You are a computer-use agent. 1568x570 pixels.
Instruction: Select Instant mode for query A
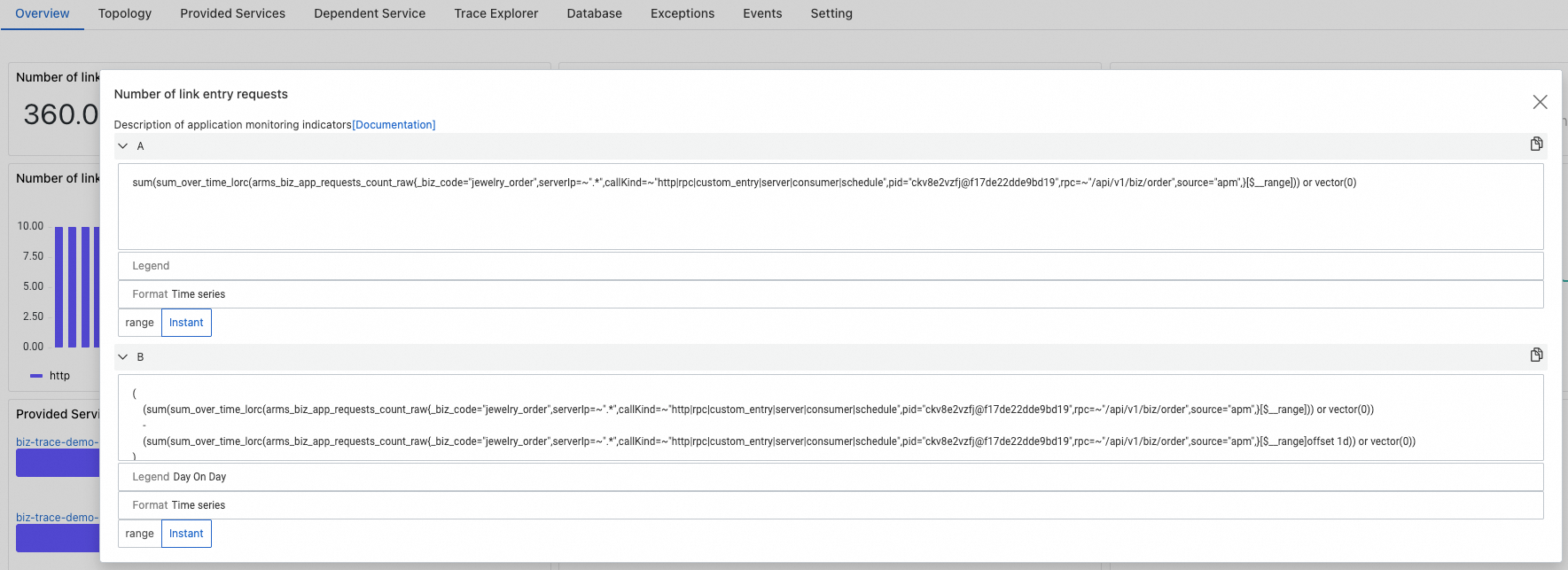click(x=186, y=323)
